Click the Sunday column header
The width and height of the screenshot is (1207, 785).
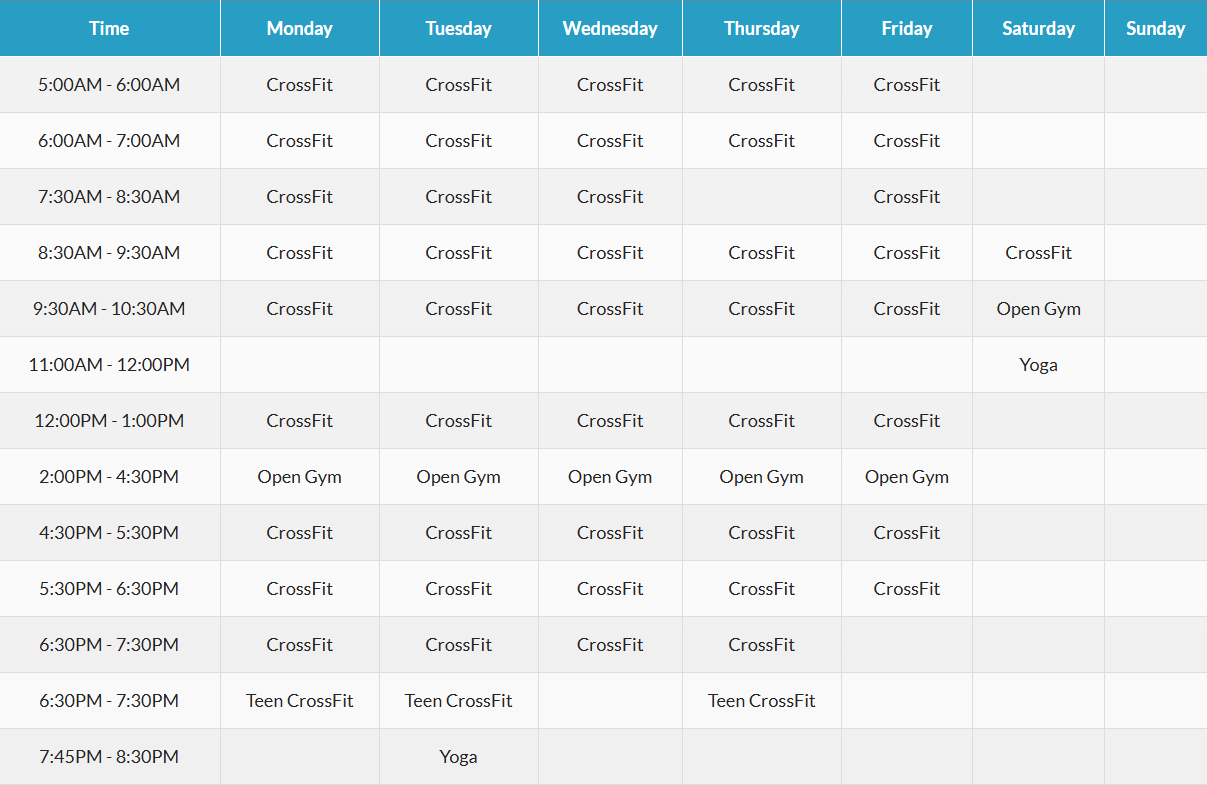[1155, 28]
